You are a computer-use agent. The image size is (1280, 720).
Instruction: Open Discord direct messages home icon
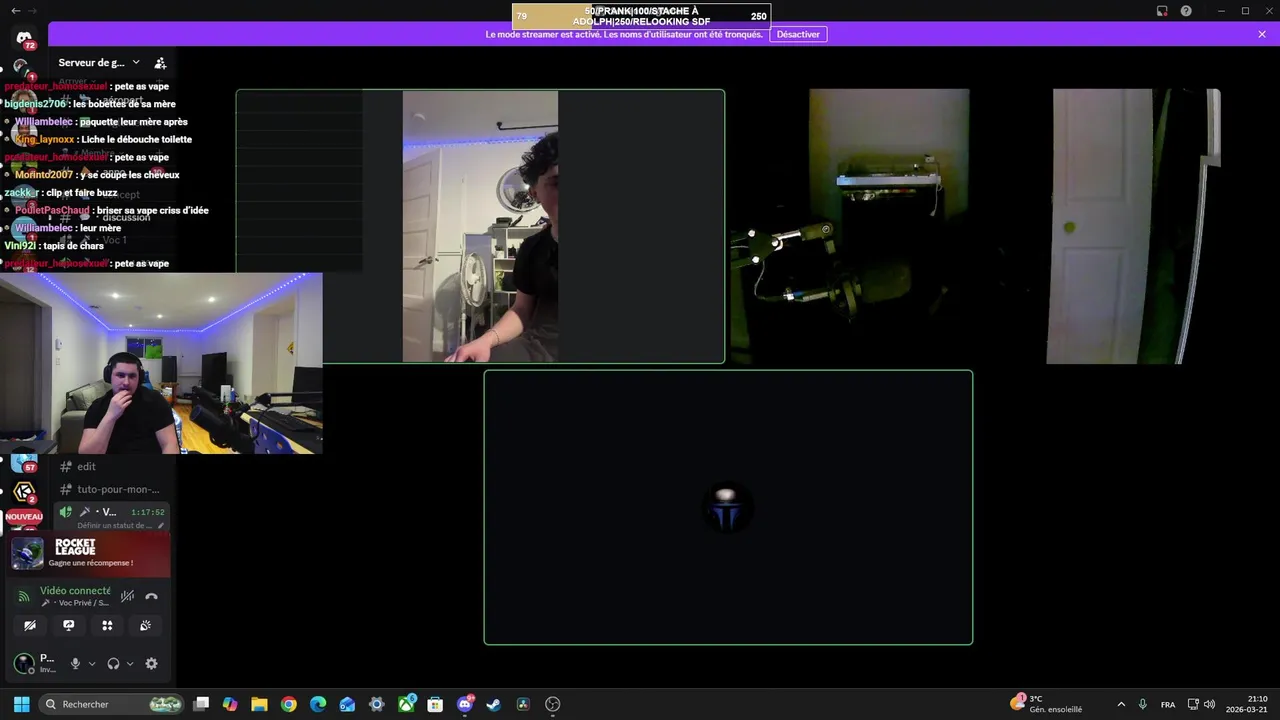point(24,38)
